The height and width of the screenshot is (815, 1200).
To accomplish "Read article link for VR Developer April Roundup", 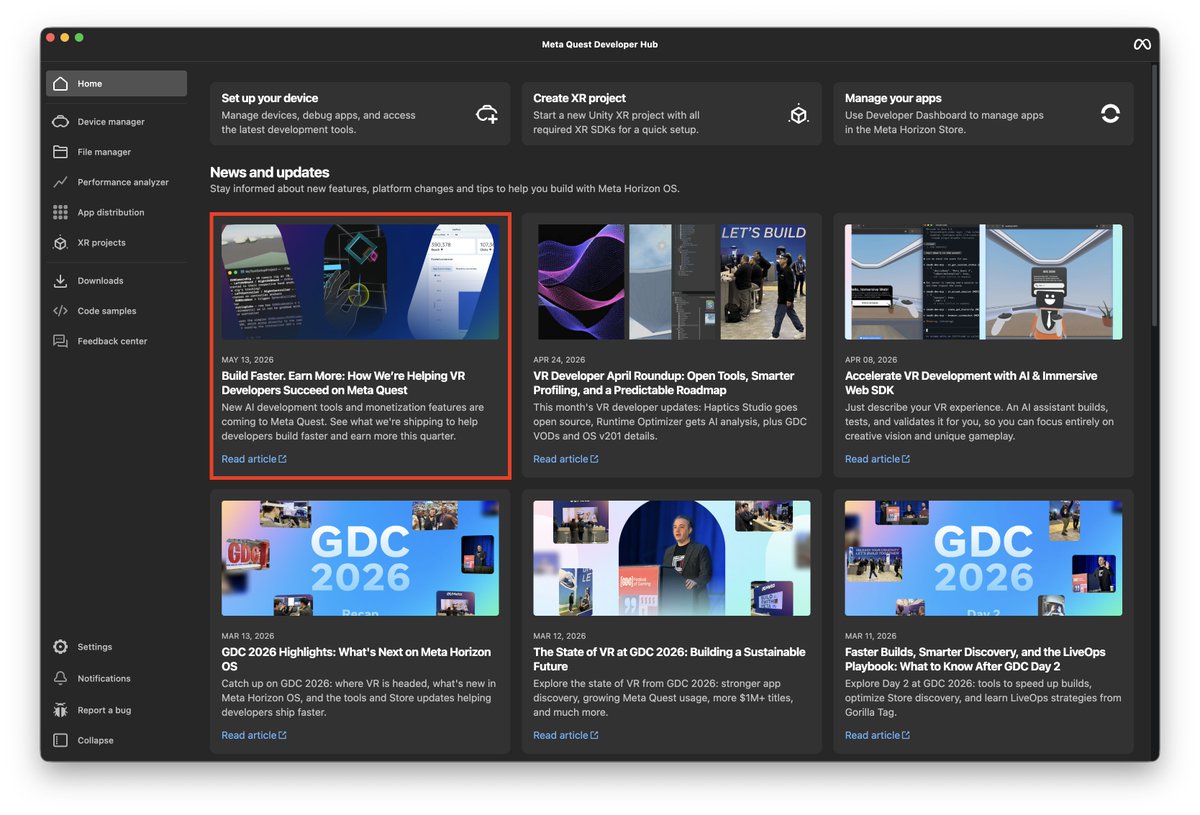I will pos(566,459).
